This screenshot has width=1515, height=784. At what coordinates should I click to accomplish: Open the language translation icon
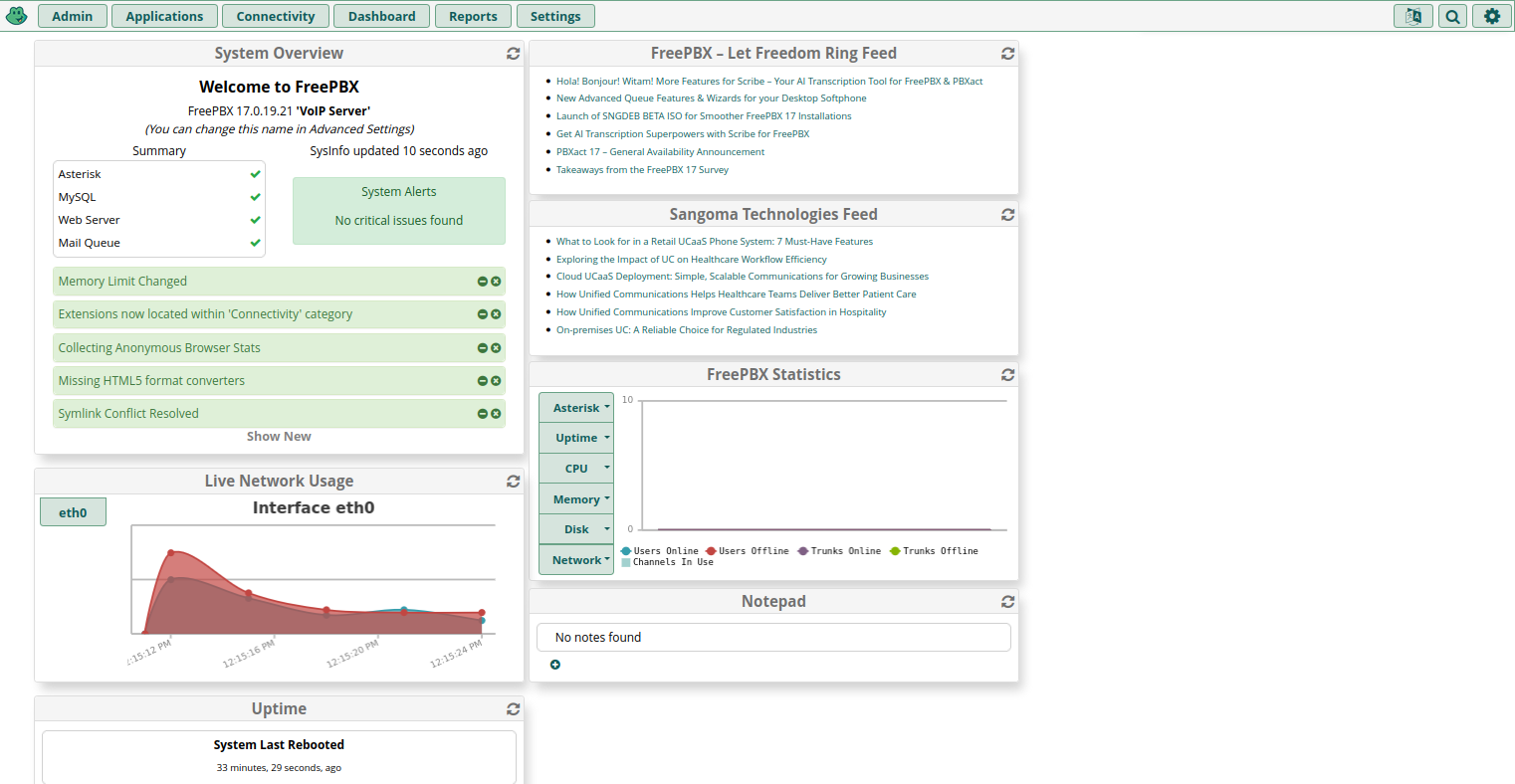(x=1412, y=16)
